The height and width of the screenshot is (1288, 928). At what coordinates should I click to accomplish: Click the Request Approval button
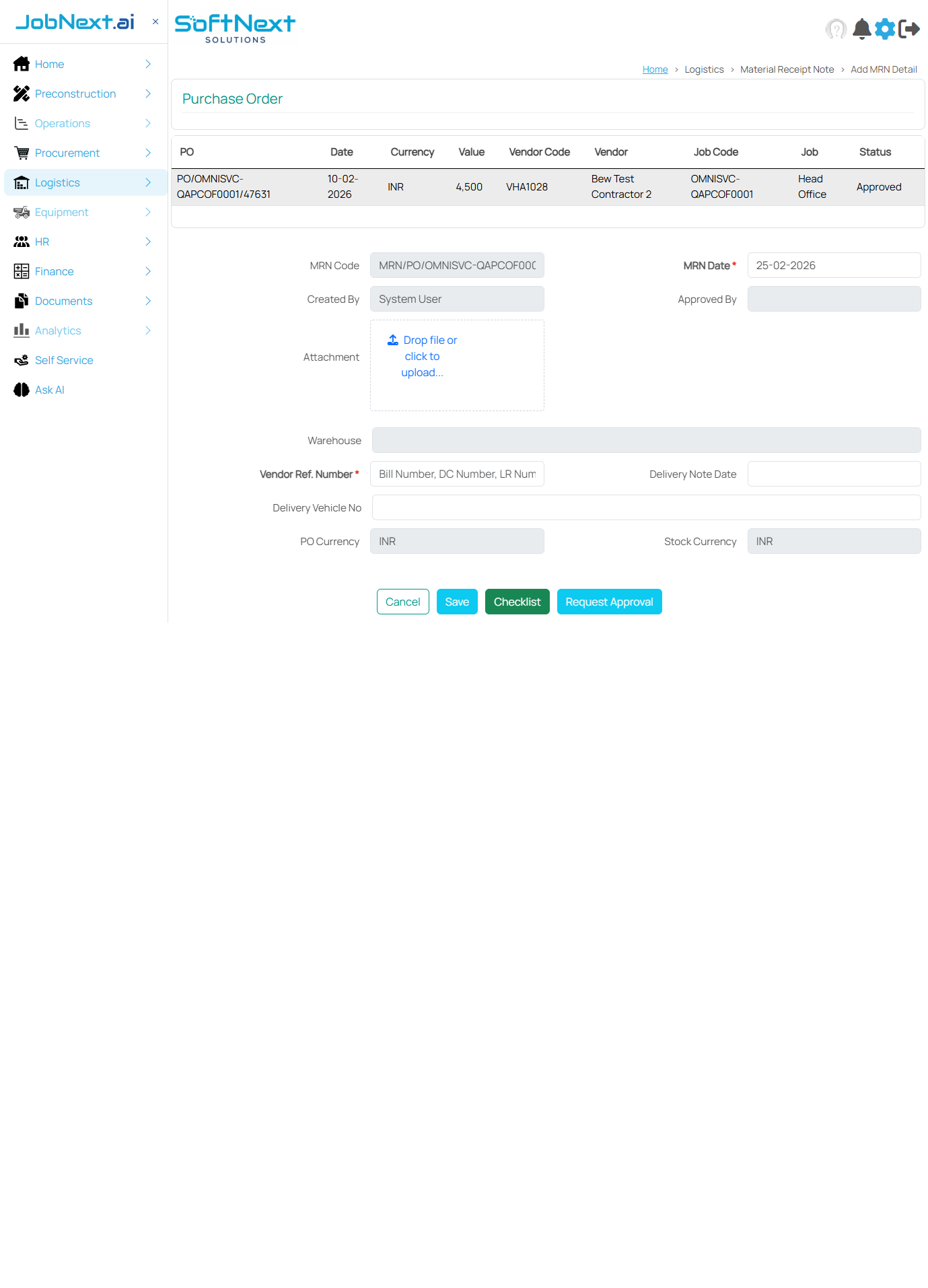tap(610, 602)
